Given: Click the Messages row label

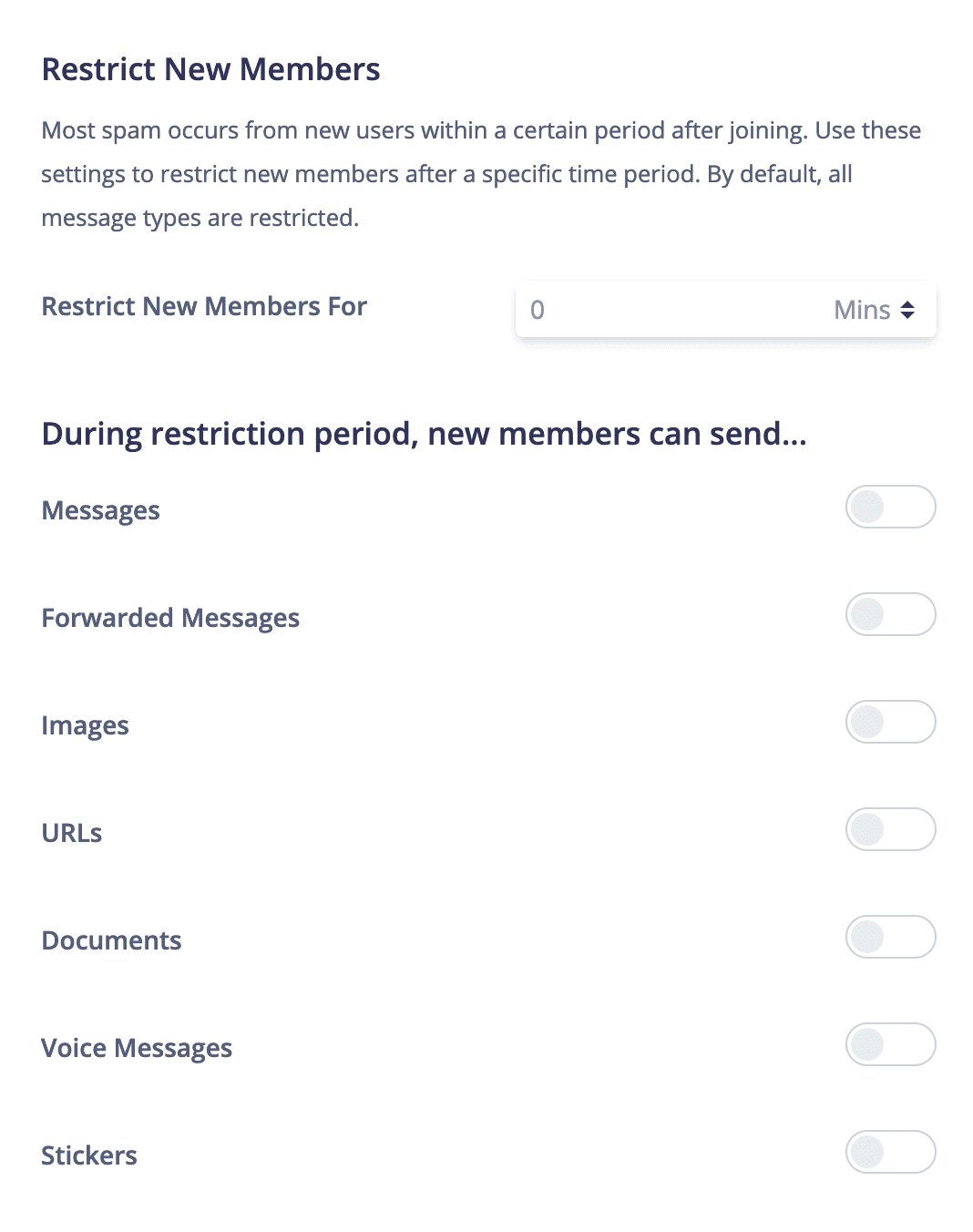Looking at the screenshot, I should [x=100, y=510].
